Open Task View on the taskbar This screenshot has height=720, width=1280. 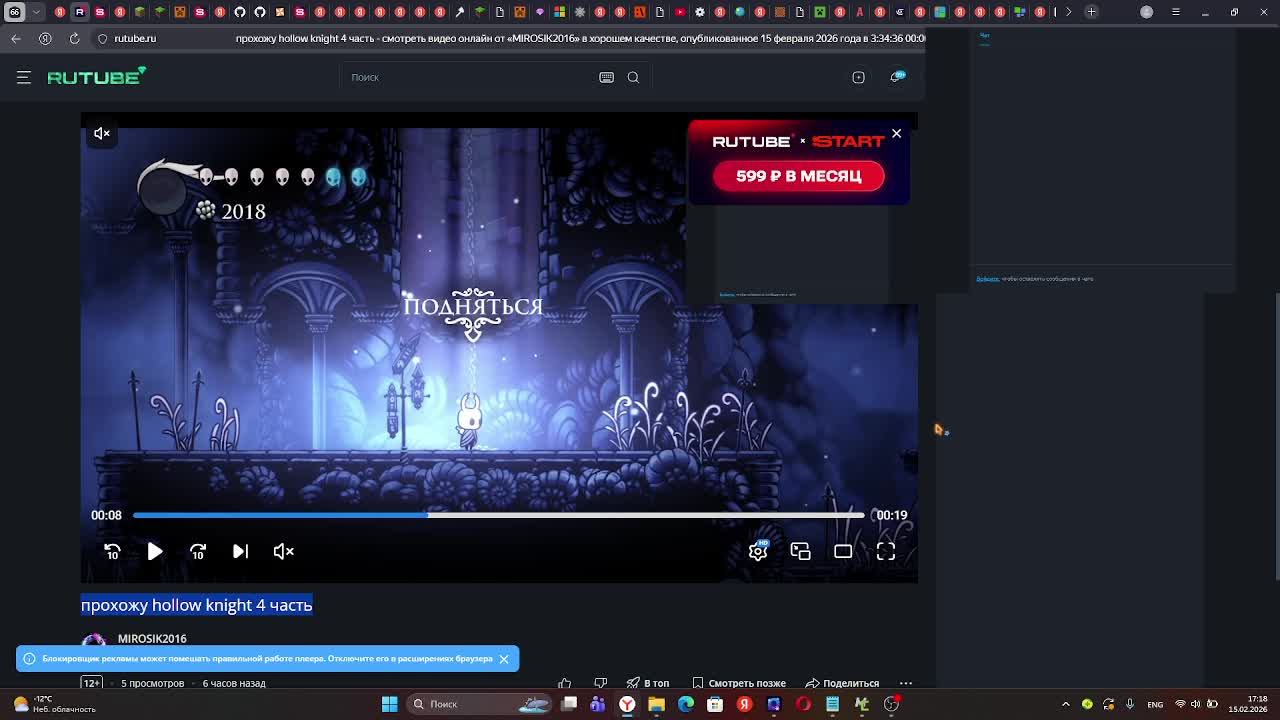point(569,704)
